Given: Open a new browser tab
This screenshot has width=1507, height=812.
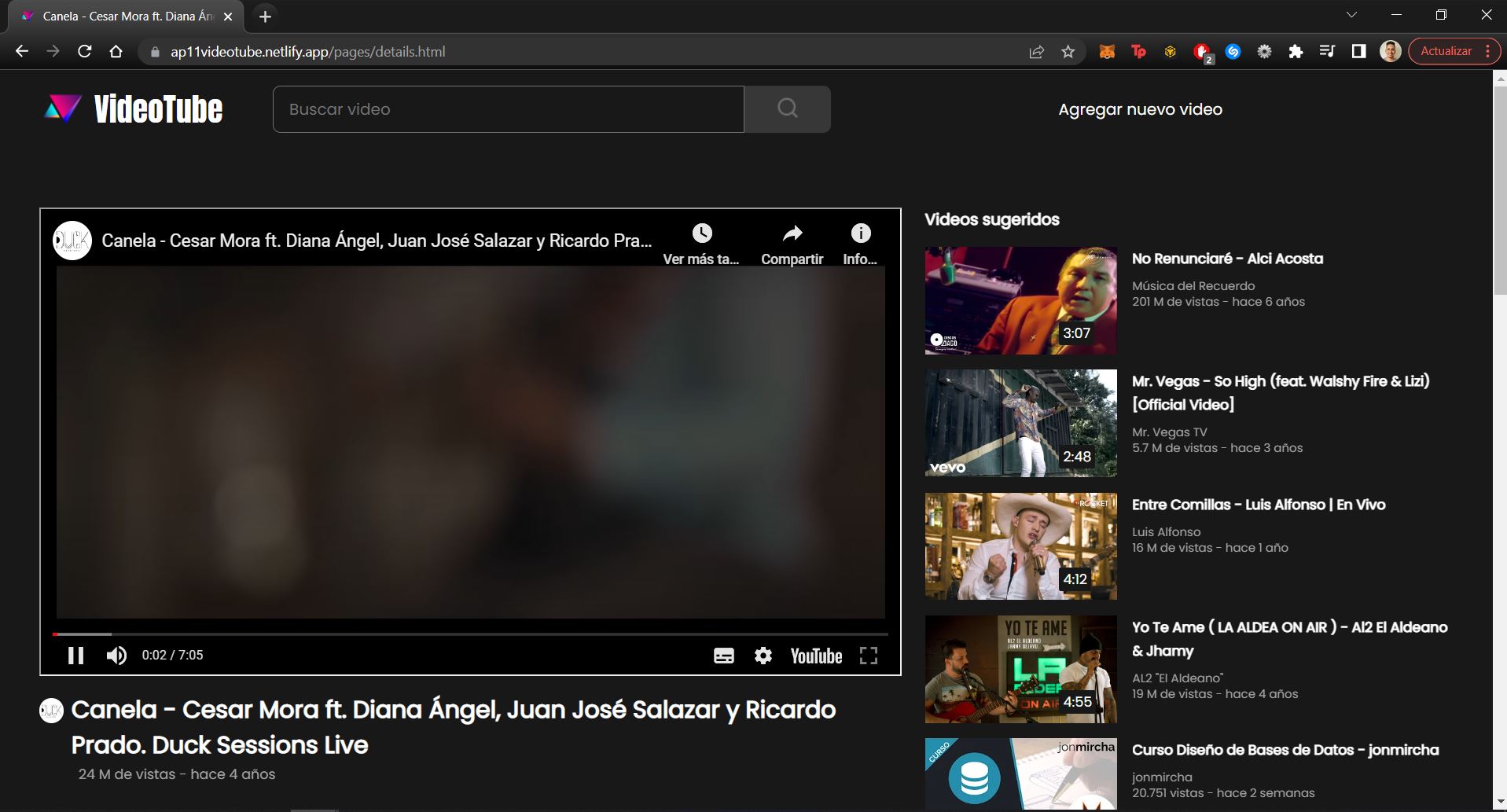Looking at the screenshot, I should [x=266, y=17].
